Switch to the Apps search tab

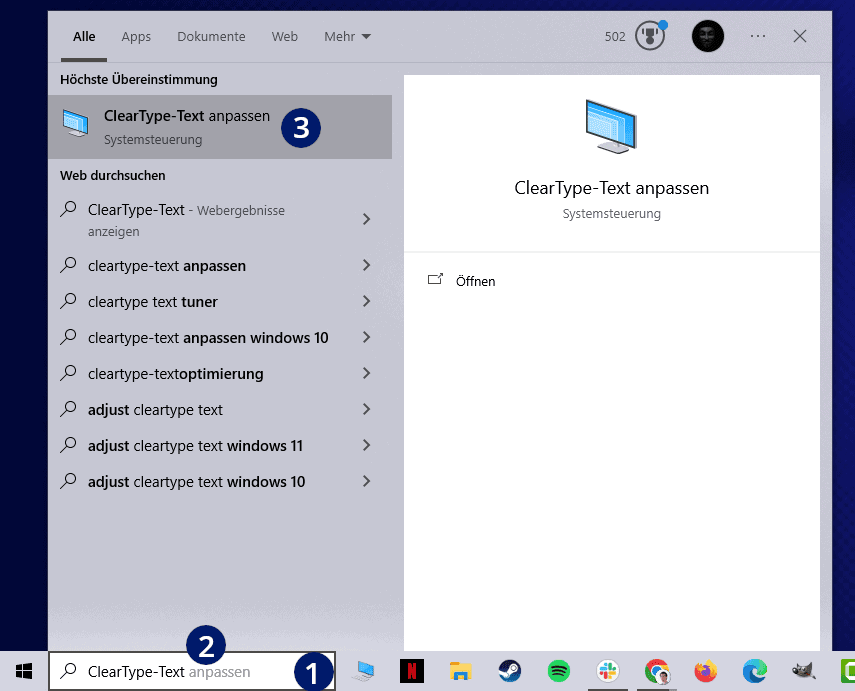click(x=136, y=37)
